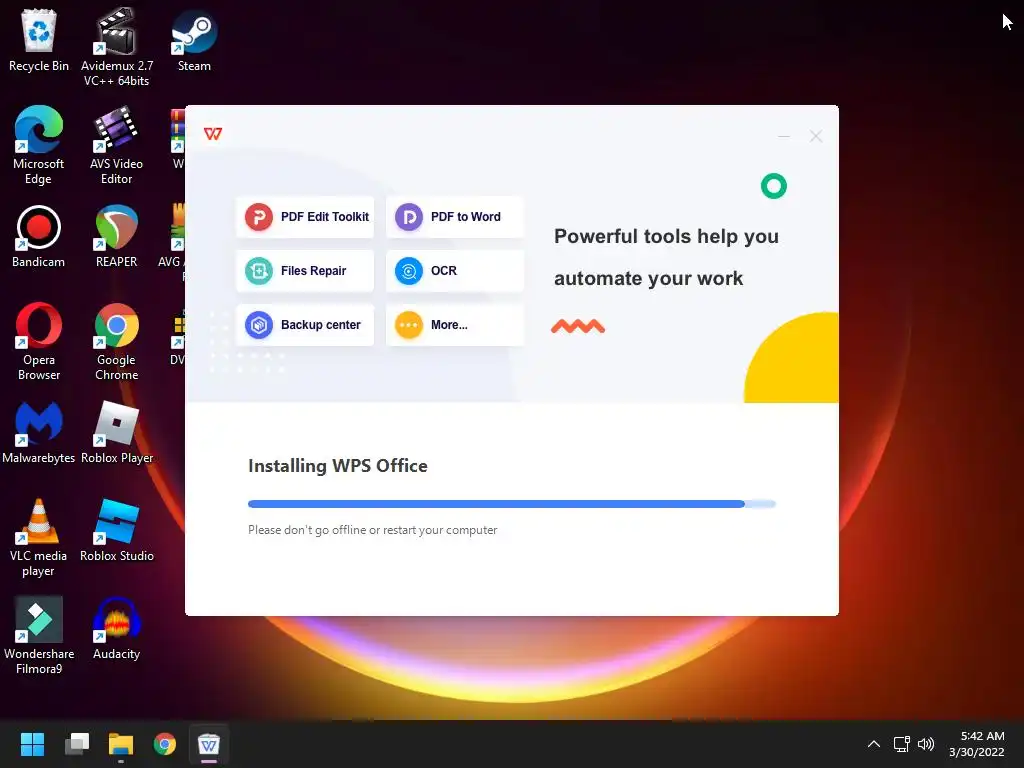The height and width of the screenshot is (768, 1024).
Task: Select the VLC media player shortcut
Action: pyautogui.click(x=39, y=537)
